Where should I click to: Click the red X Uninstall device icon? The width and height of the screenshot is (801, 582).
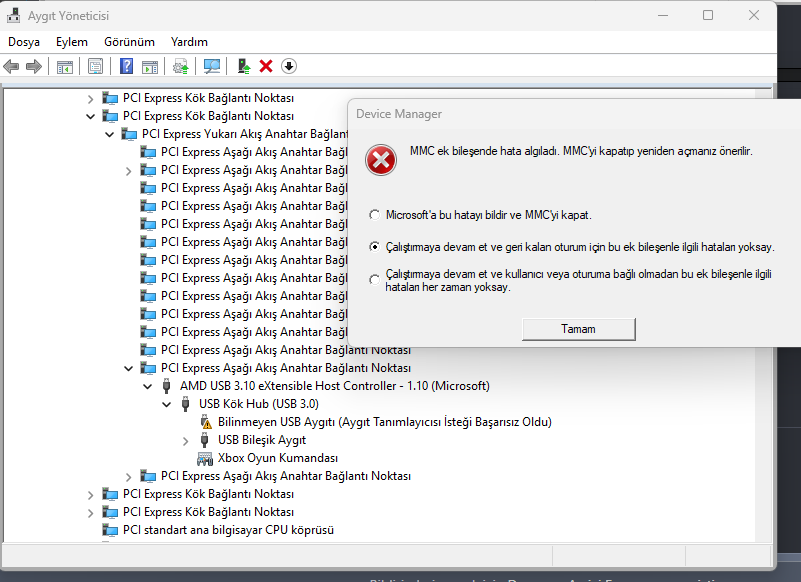coord(266,66)
